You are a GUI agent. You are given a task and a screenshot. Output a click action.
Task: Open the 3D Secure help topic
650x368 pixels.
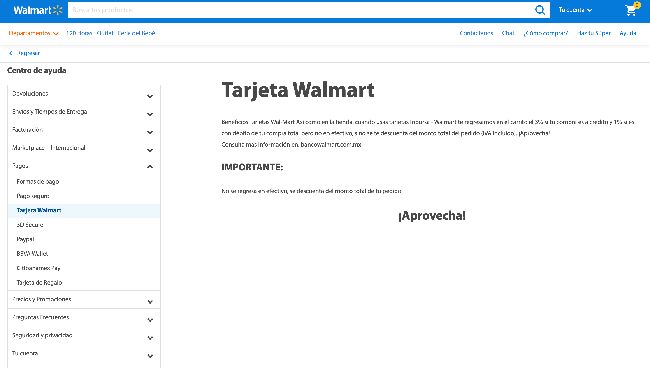coord(30,225)
